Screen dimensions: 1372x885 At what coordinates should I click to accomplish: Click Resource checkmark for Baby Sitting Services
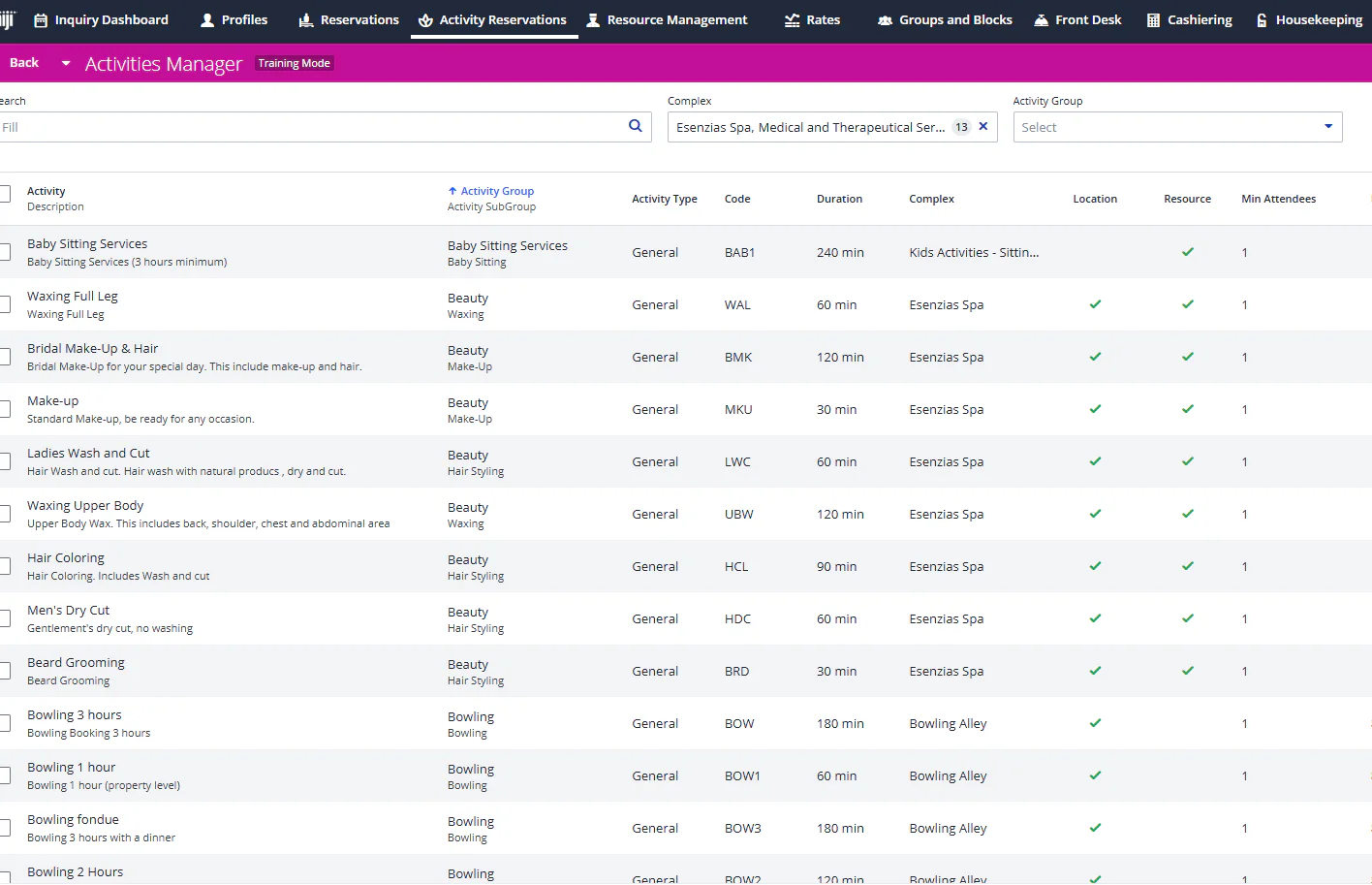pyautogui.click(x=1188, y=252)
